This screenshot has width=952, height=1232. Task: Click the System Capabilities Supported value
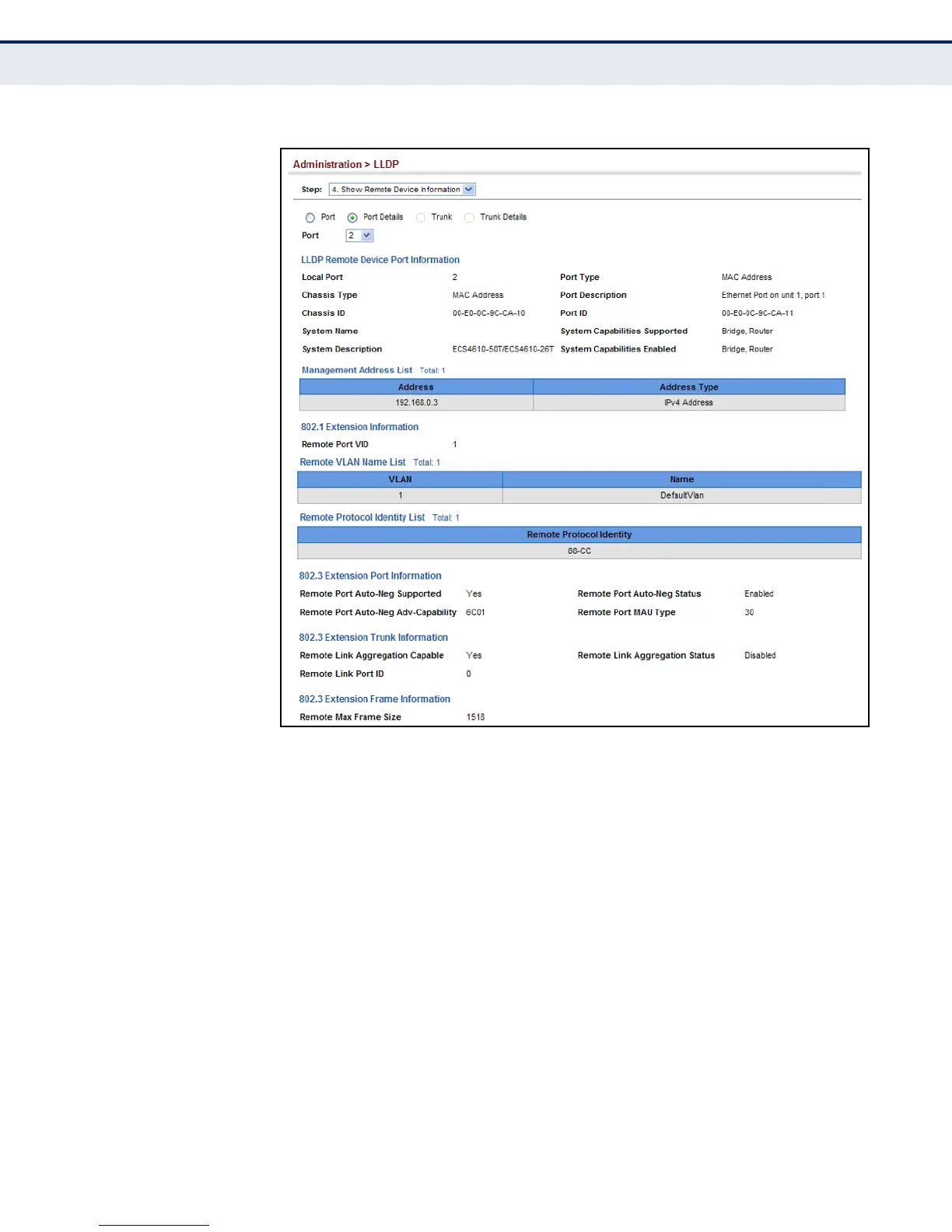pos(747,331)
